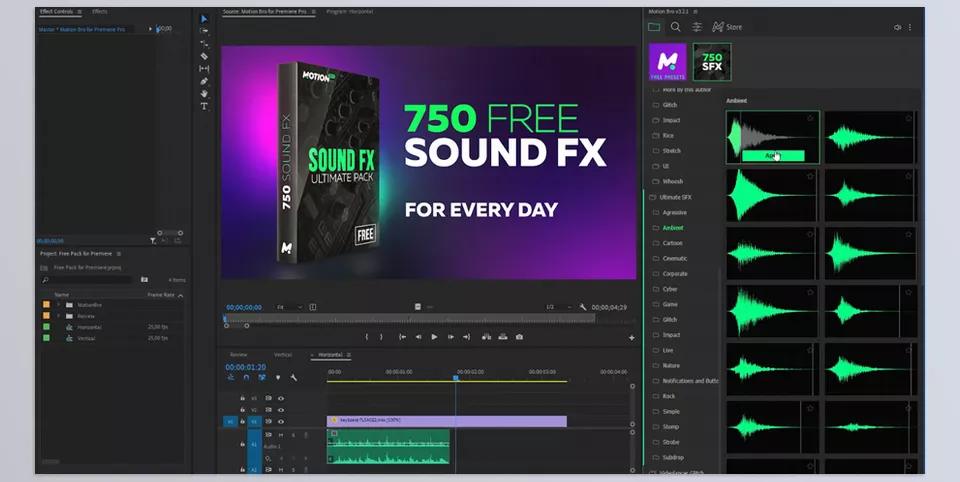Image resolution: width=960 pixels, height=482 pixels.
Task: Click Export Frame camera icon
Action: pyautogui.click(x=519, y=337)
